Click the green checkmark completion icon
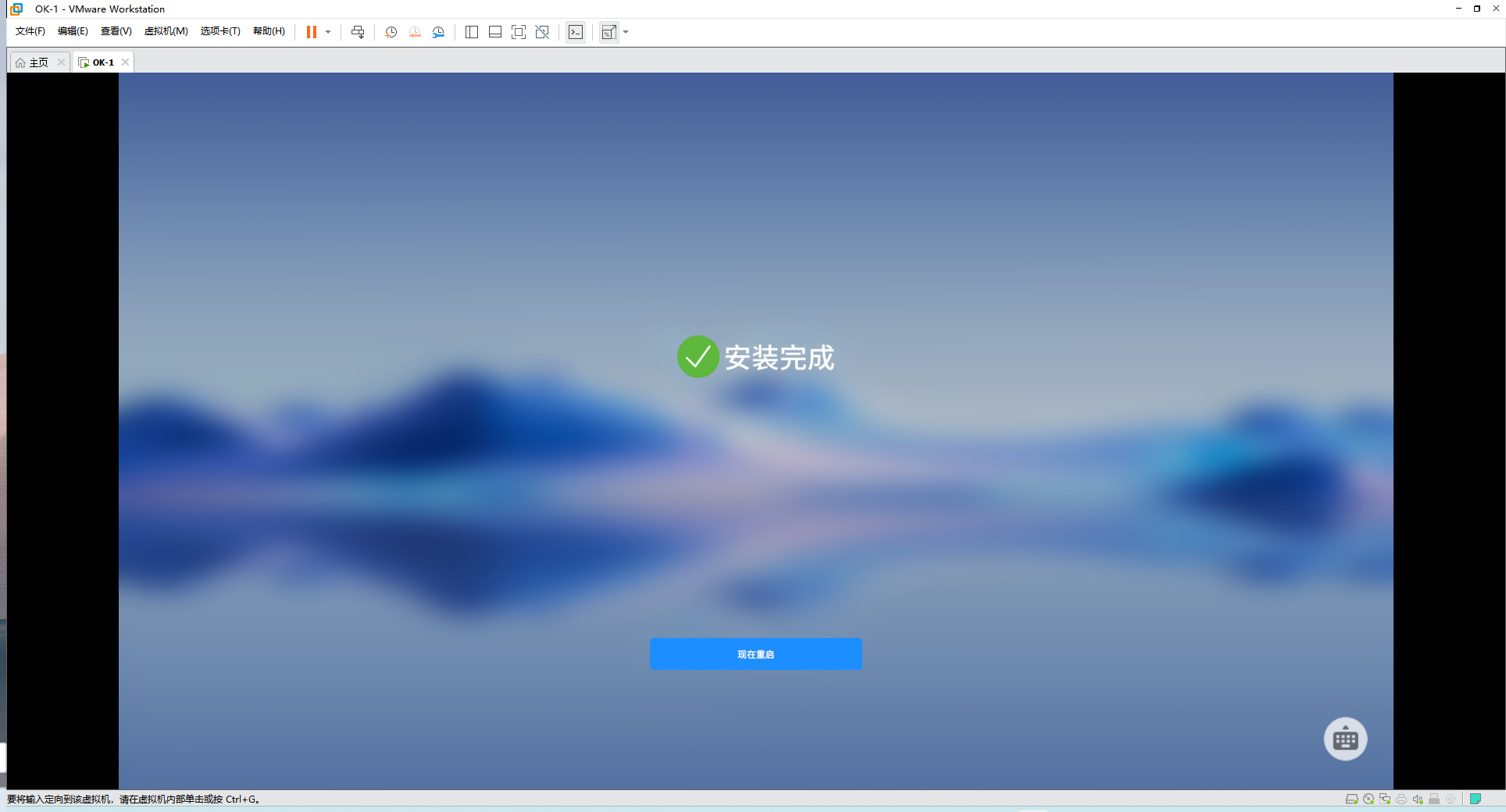Screen dimensions: 1506x812 (698, 357)
